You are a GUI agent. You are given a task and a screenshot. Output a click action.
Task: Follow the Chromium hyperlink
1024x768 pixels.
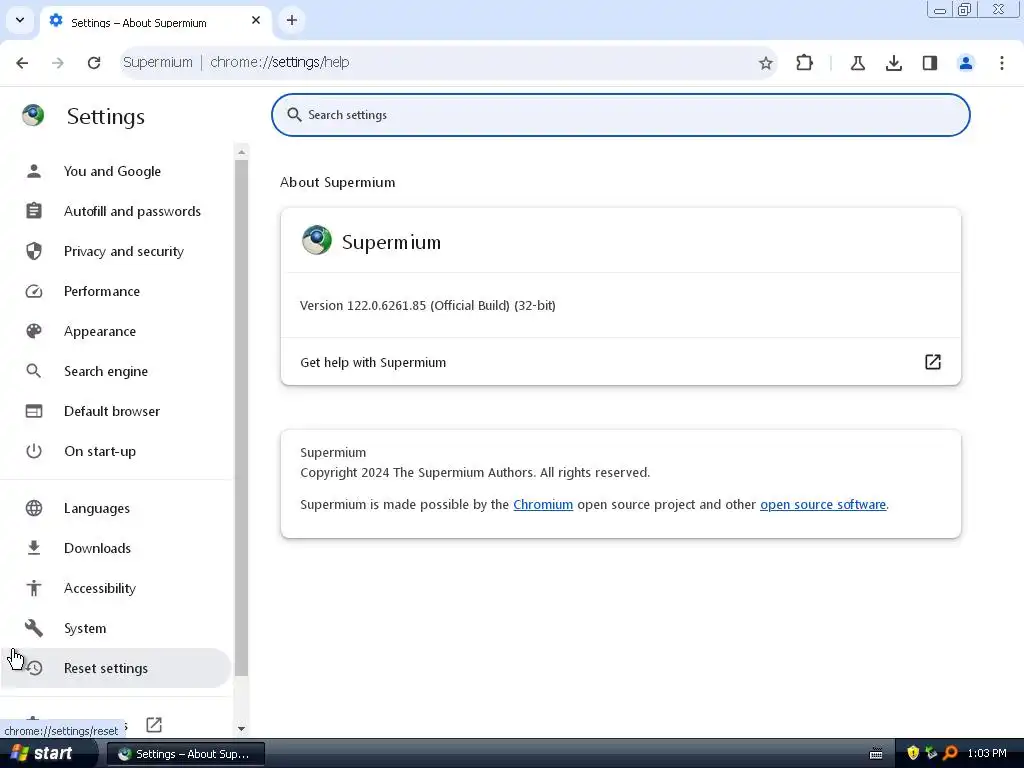(x=543, y=505)
